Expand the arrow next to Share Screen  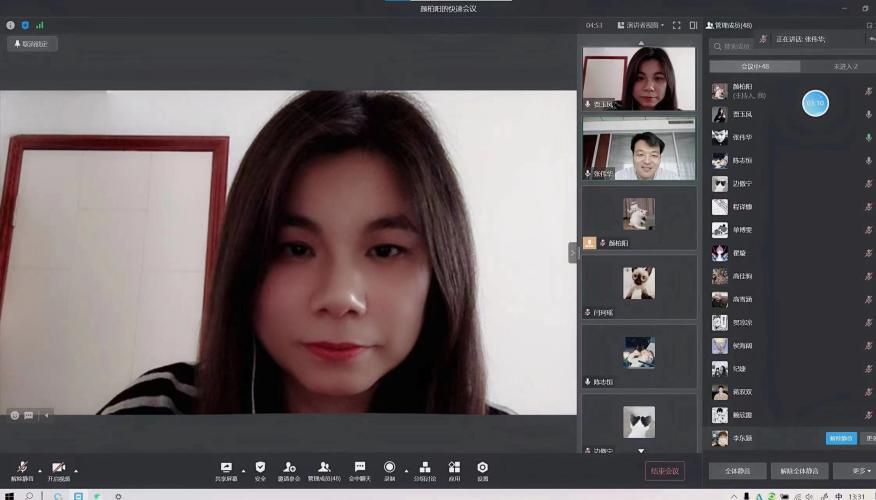tap(243, 470)
